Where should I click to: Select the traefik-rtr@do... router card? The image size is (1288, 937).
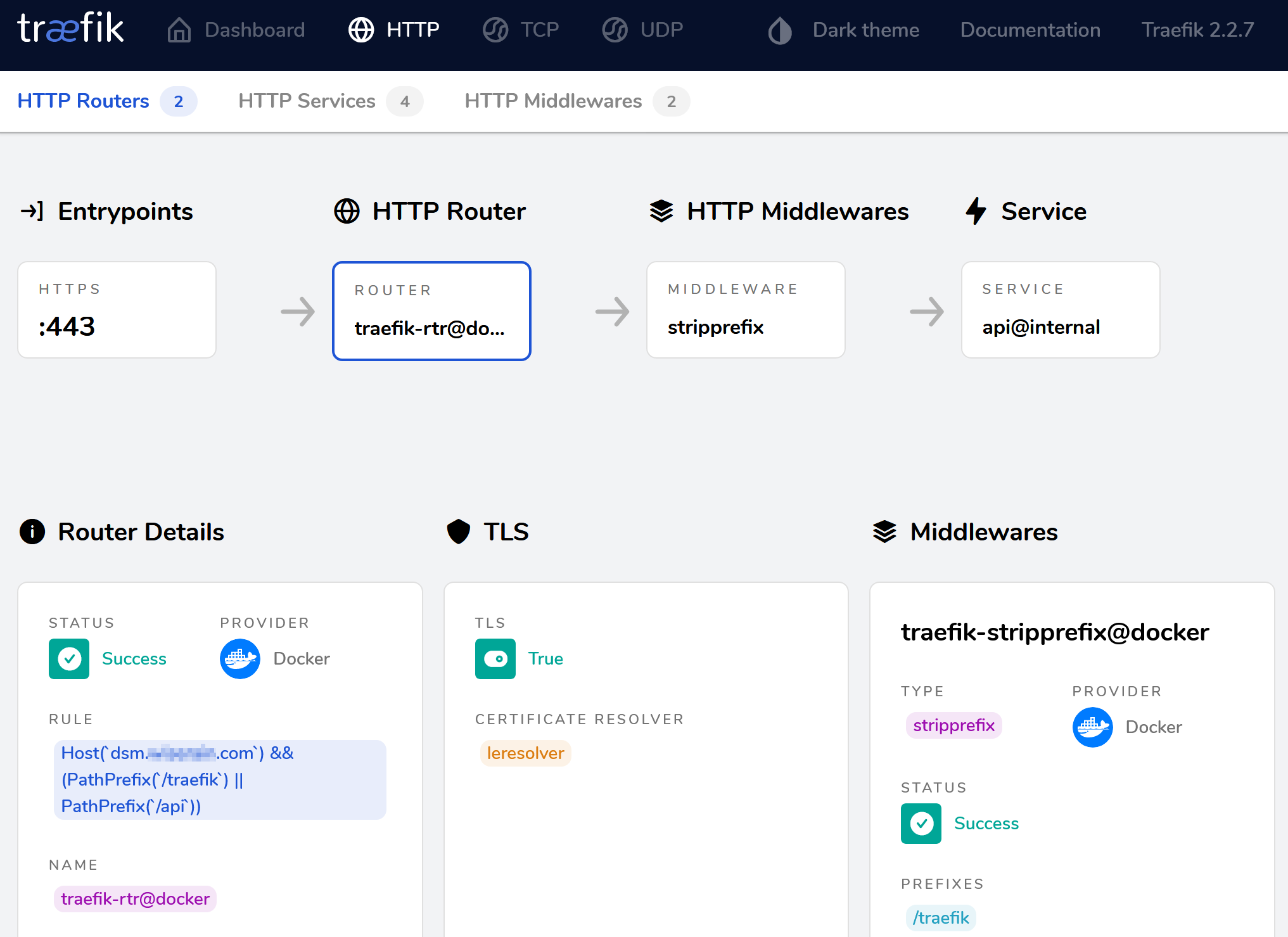(431, 311)
